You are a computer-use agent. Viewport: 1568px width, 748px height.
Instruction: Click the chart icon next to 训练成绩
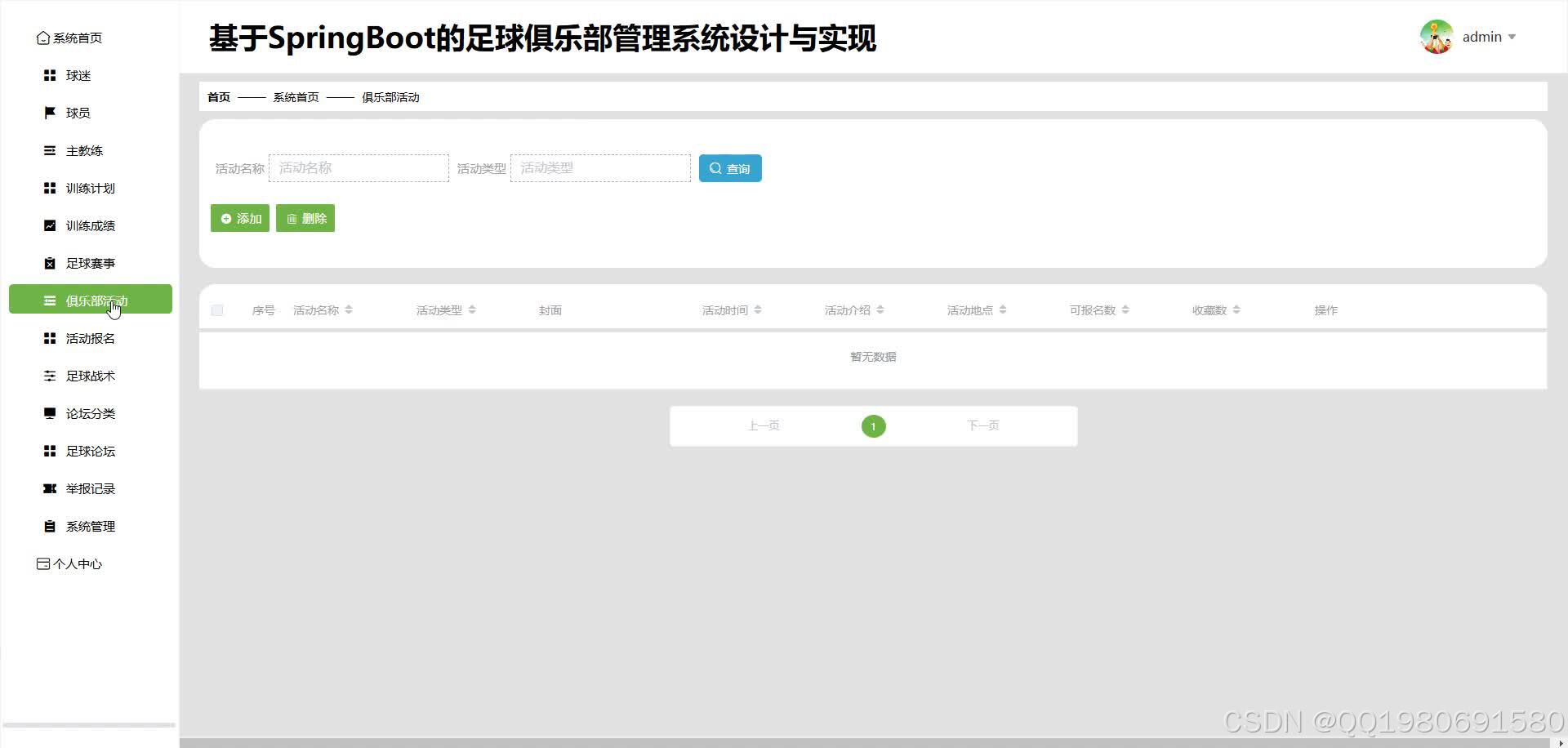[x=50, y=225]
